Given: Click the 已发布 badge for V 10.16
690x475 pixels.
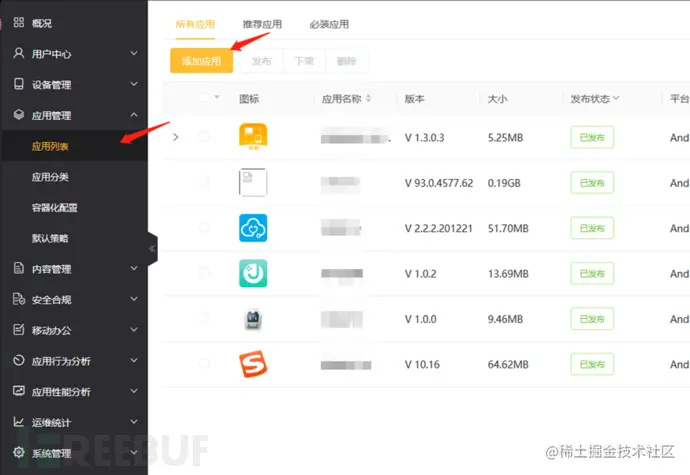Looking at the screenshot, I should tap(592, 364).
